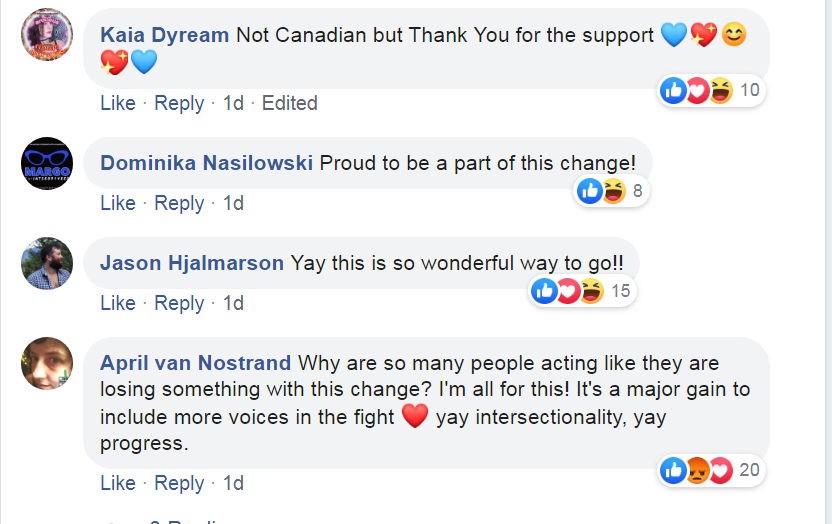
Task: Reply to Dominika Nasilowski's comment
Action: [179, 203]
